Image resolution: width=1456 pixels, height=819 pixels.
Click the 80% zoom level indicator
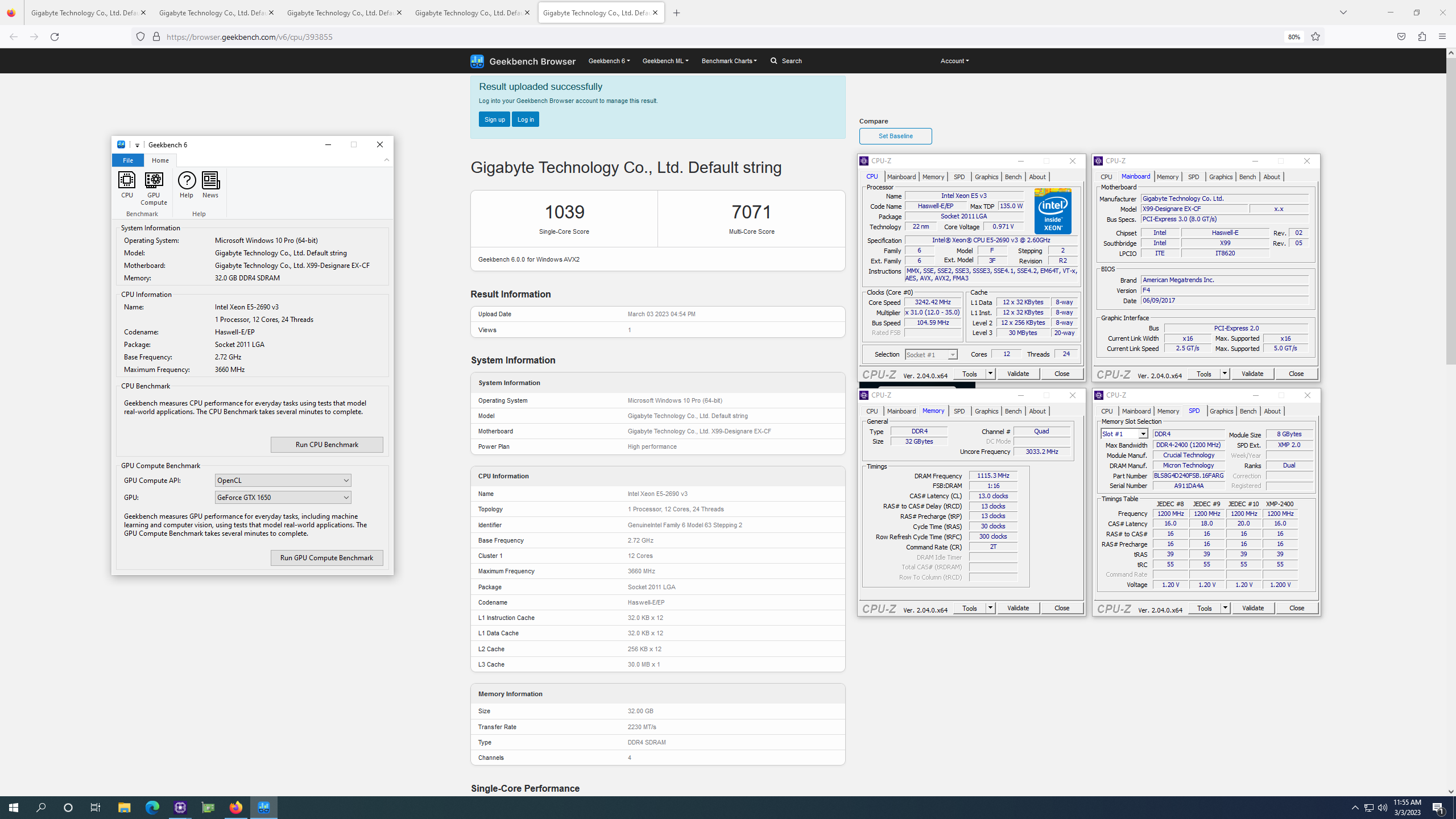click(x=1294, y=37)
